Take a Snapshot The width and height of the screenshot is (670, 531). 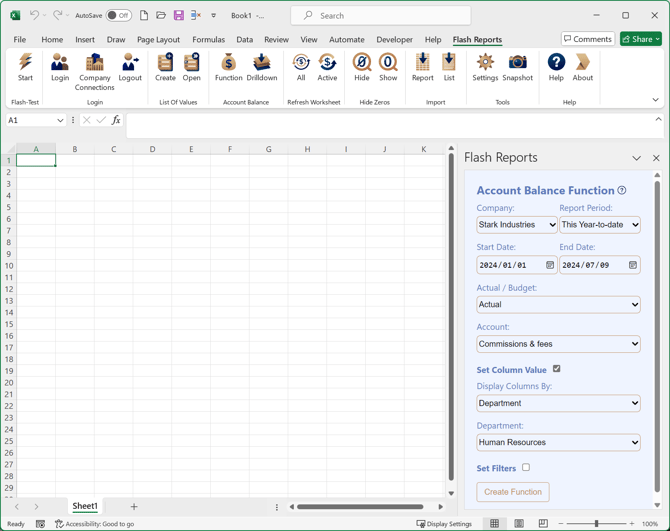coord(517,67)
